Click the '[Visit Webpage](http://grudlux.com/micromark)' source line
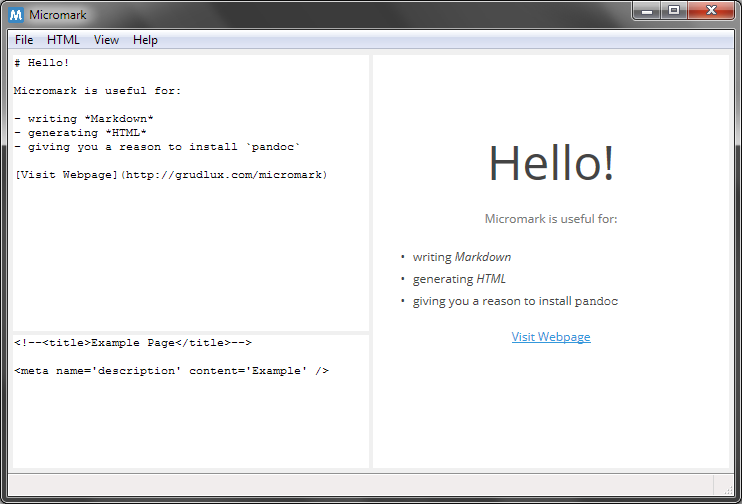Screen dimensions: 742x504 pyautogui.click(x=171, y=175)
